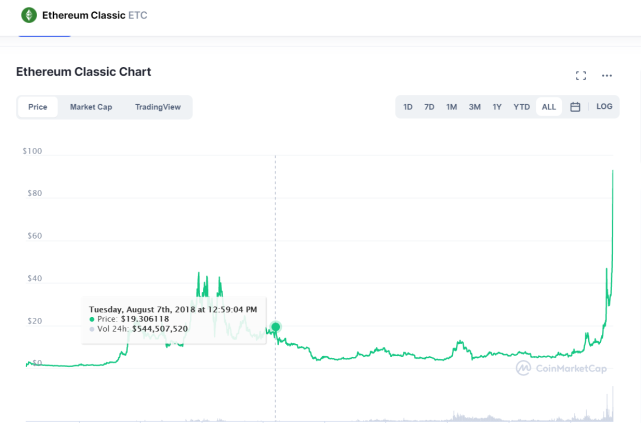Select the ALL time range
Image resolution: width=641 pixels, height=423 pixels.
pyautogui.click(x=549, y=107)
